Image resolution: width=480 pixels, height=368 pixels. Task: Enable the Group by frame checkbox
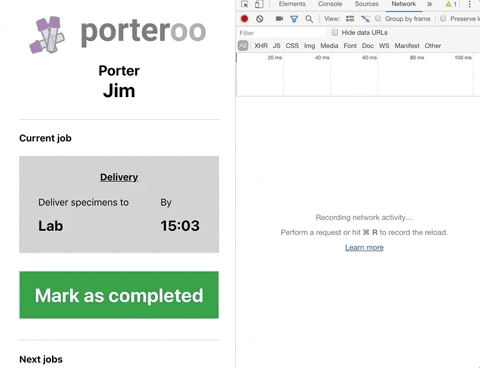(378, 18)
